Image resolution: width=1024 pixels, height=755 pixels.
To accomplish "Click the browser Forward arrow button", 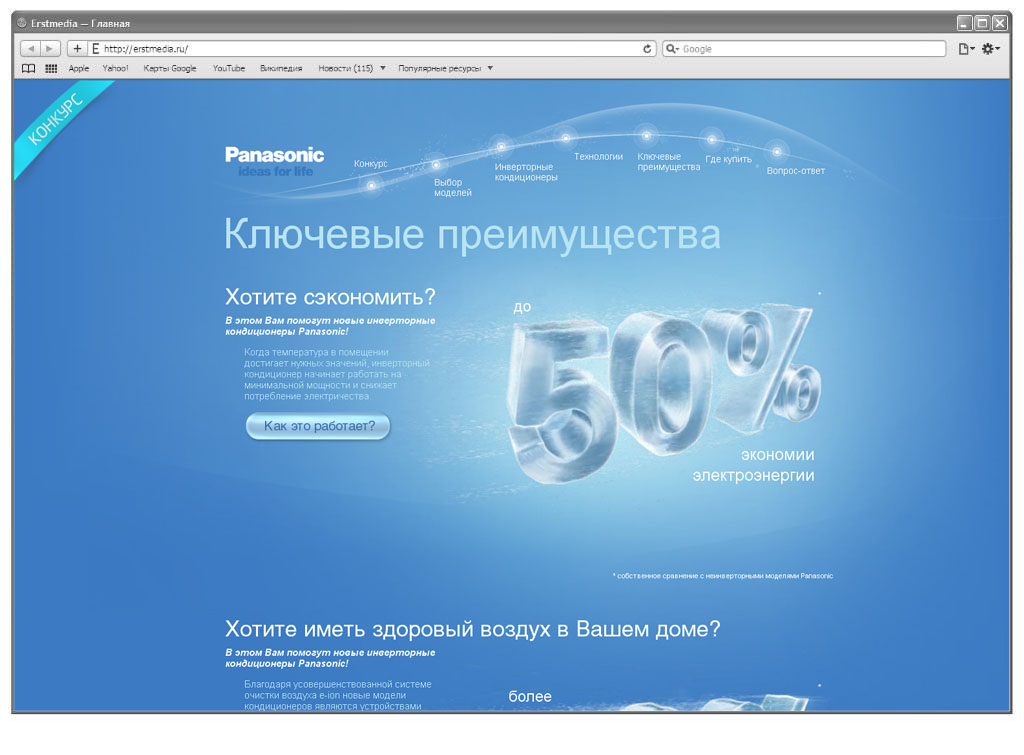I will coord(50,48).
